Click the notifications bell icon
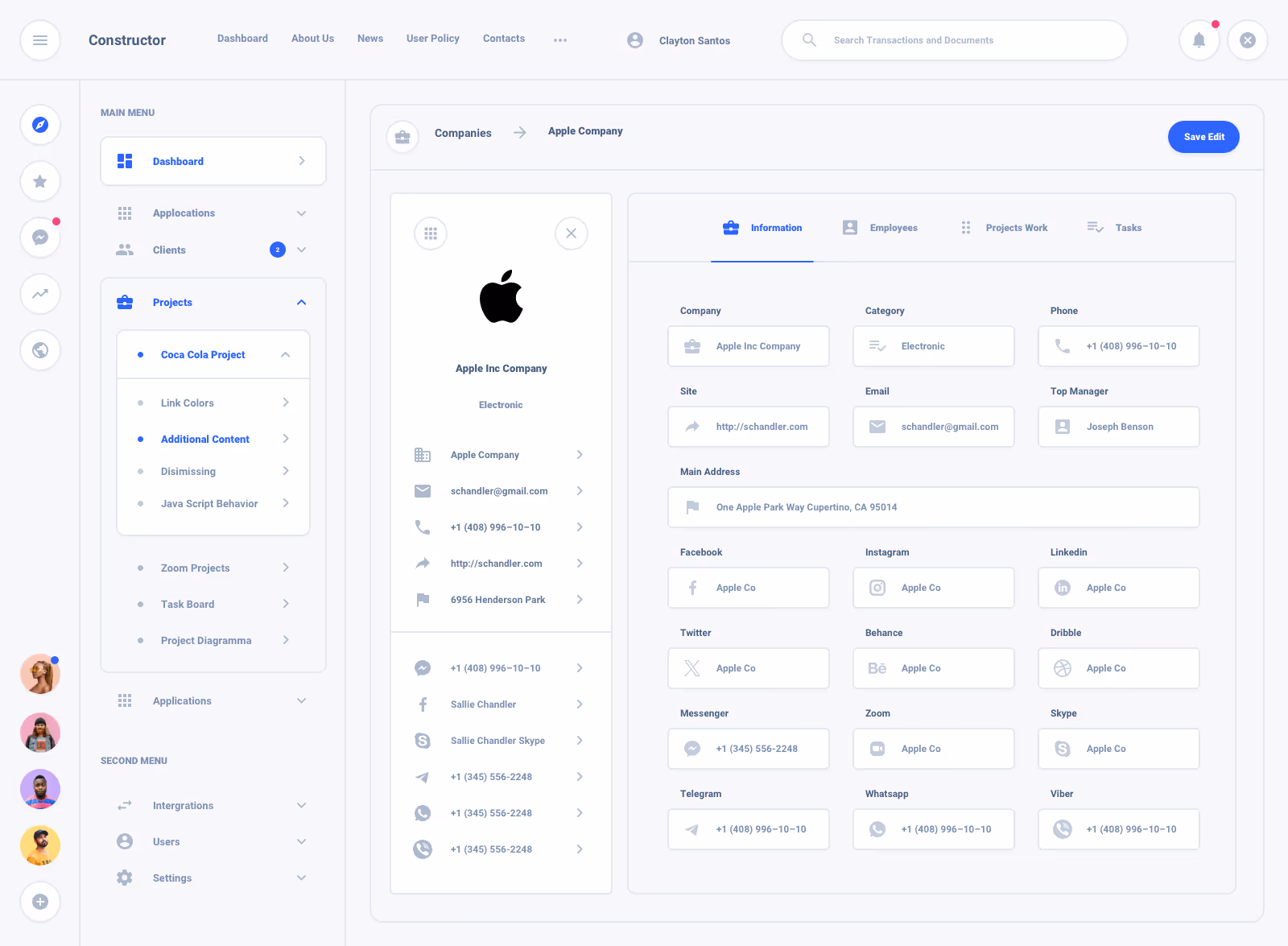The width and height of the screenshot is (1288, 946). [x=1199, y=40]
